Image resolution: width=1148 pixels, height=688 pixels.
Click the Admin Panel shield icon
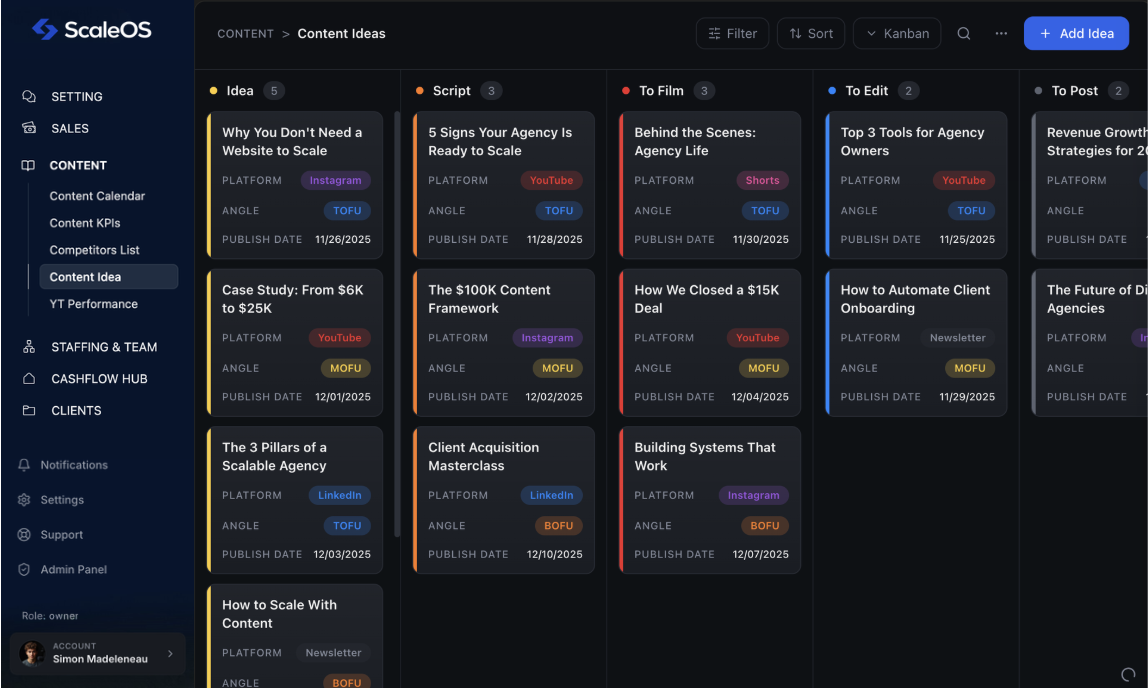(x=24, y=569)
